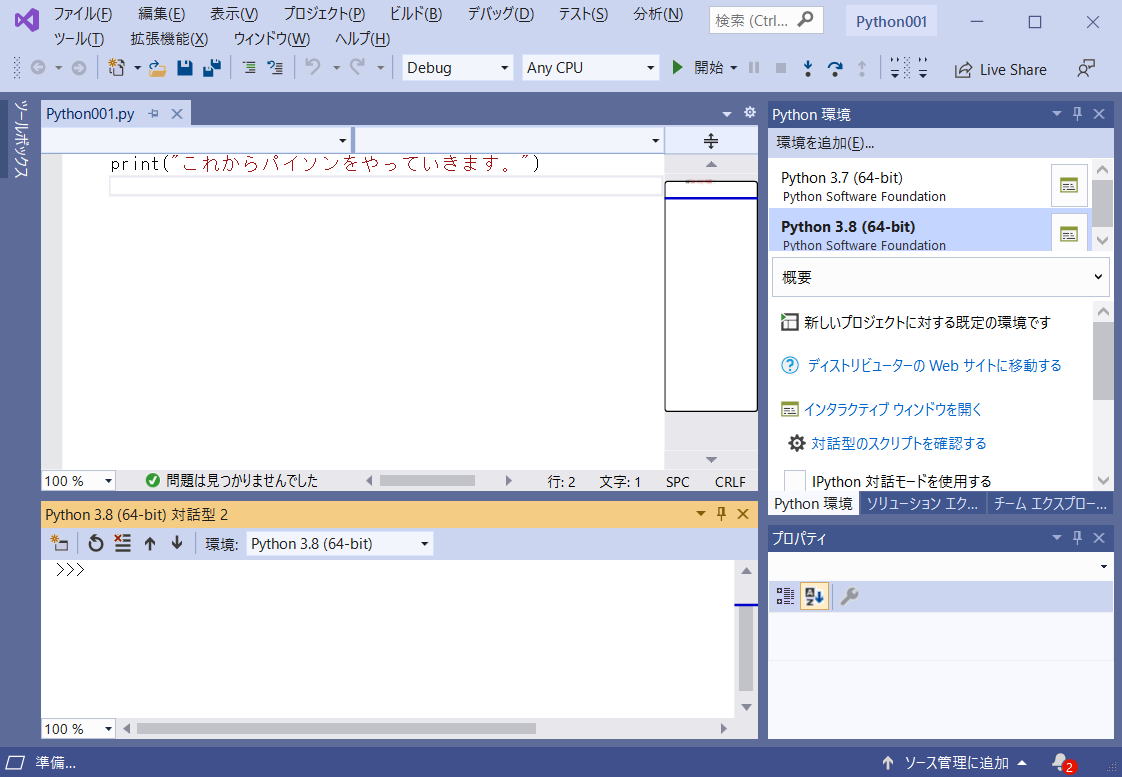Viewport: 1122px width, 777px height.
Task: Open the 概要 dropdown in Python 環境
Action: [x=938, y=277]
